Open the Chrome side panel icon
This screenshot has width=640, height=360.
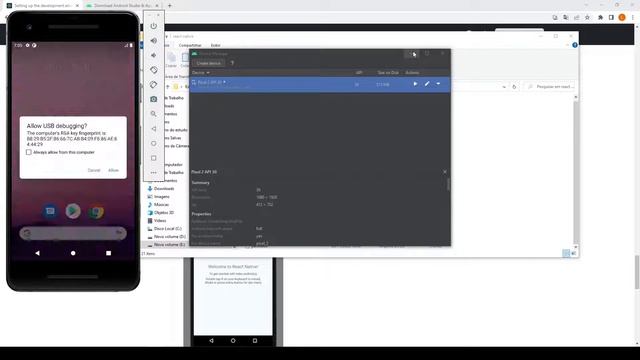pos(611,18)
